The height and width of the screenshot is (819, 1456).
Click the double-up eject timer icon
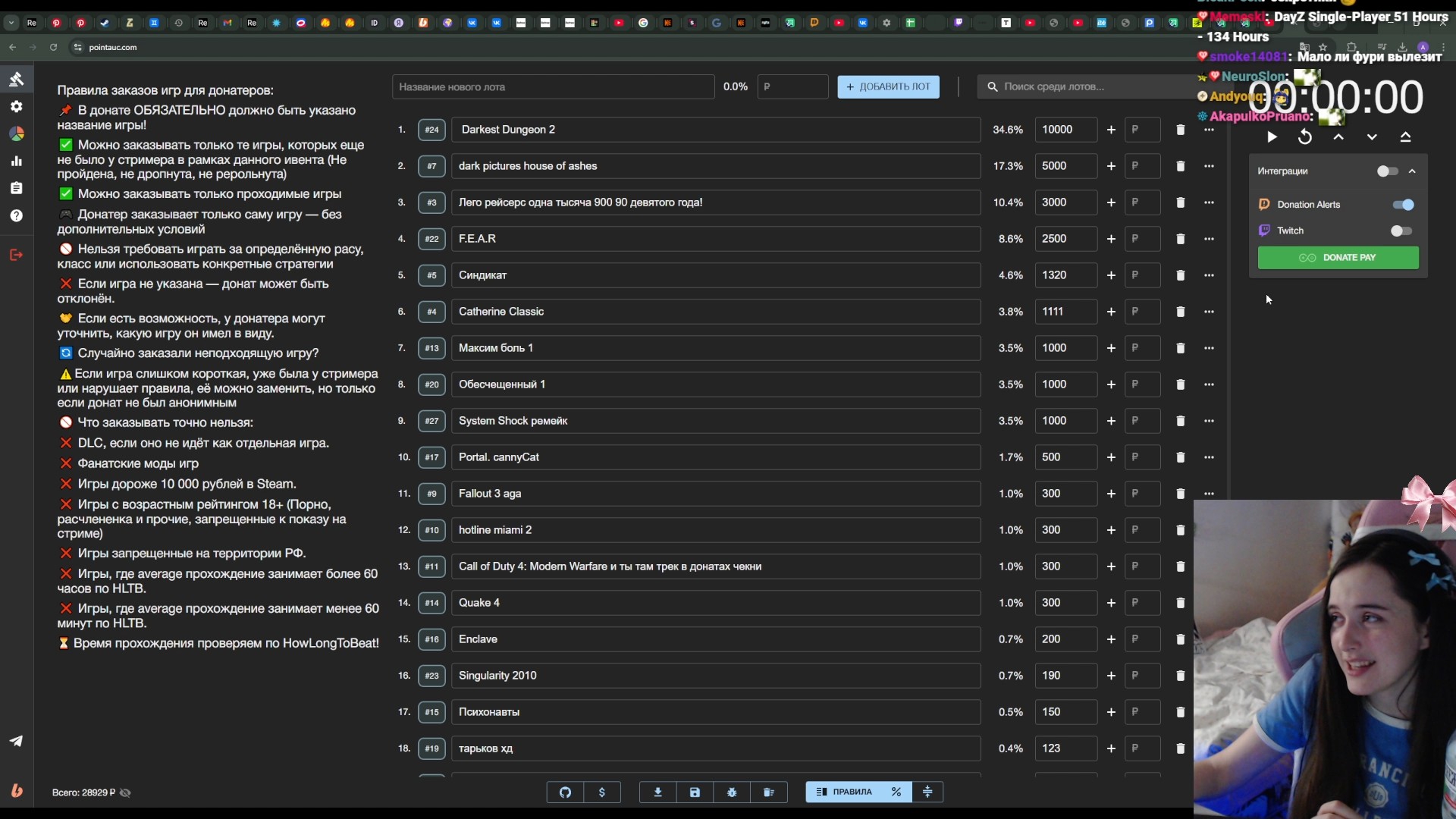pos(1405,137)
